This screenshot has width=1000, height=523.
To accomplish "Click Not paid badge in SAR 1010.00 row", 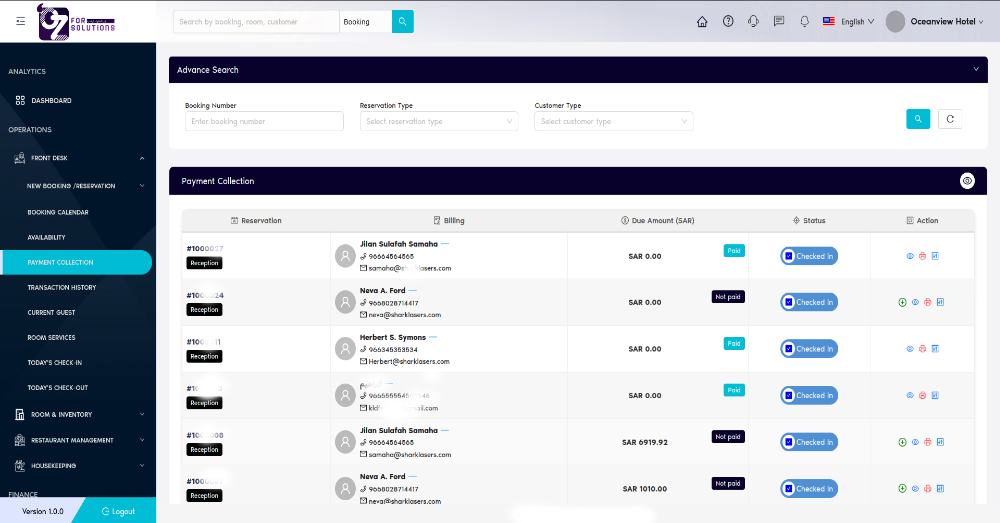I will (x=728, y=483).
